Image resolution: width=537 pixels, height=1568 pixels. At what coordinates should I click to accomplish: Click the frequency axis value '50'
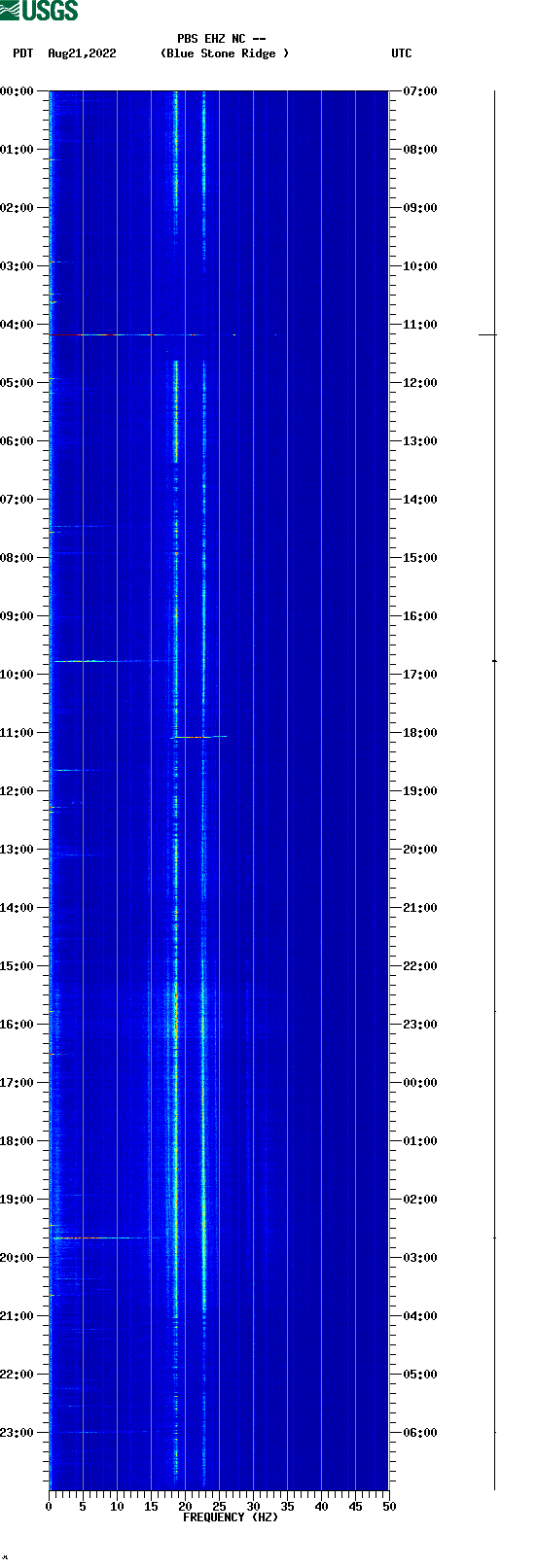point(389,1507)
